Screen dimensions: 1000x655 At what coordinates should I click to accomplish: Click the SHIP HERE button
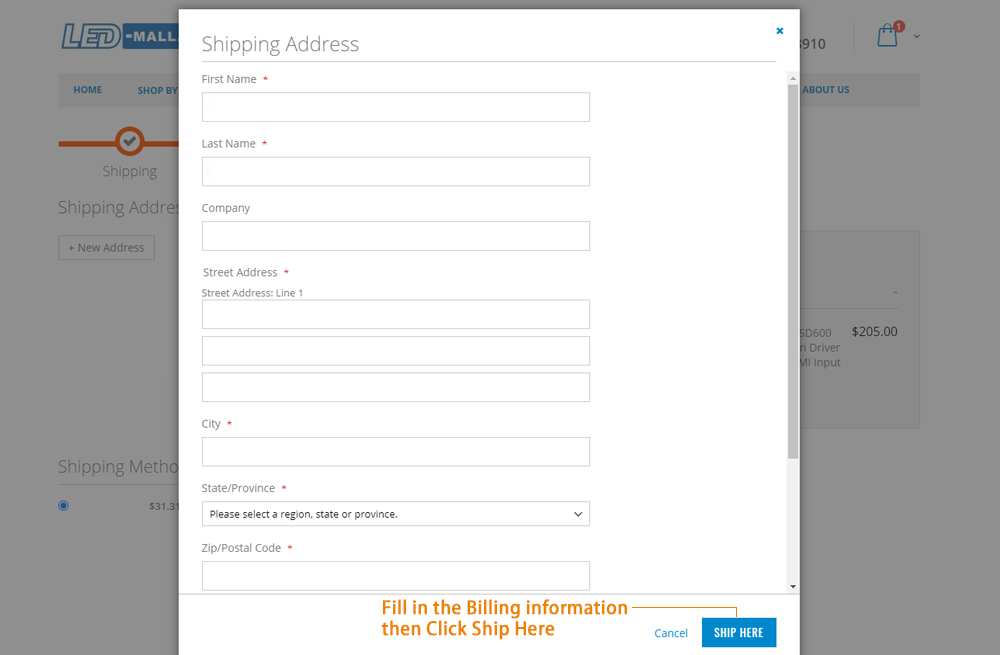(739, 633)
